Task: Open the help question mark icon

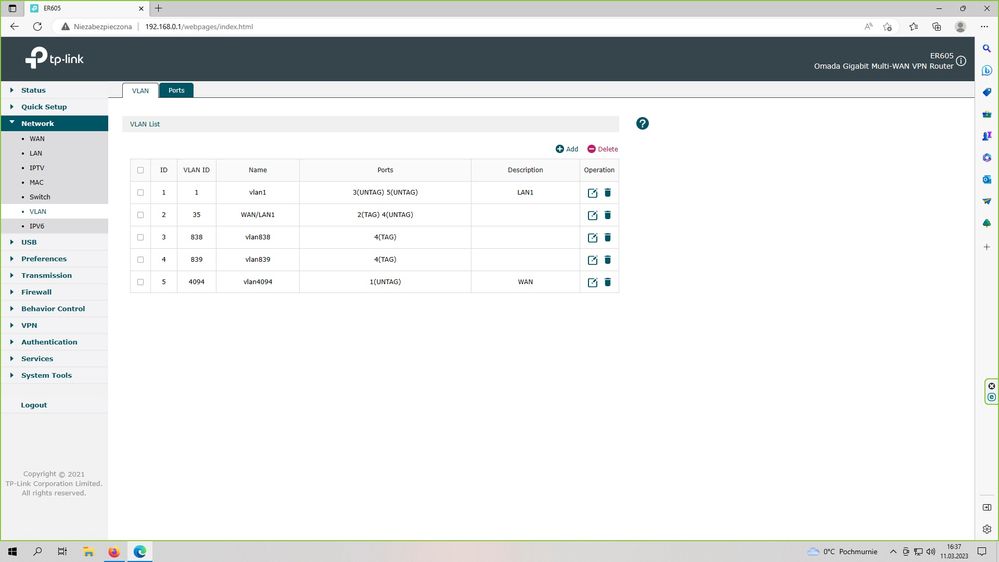Action: tap(642, 124)
